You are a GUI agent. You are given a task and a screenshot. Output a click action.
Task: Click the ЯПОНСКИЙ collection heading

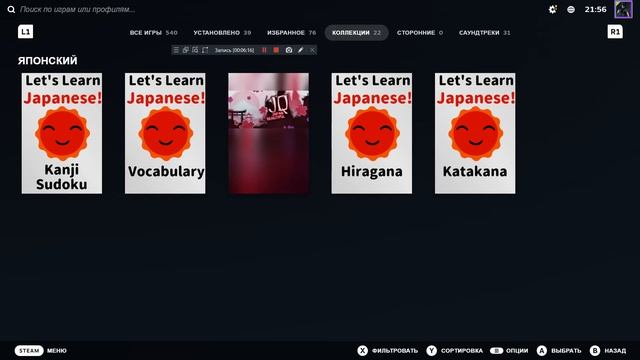[47, 60]
